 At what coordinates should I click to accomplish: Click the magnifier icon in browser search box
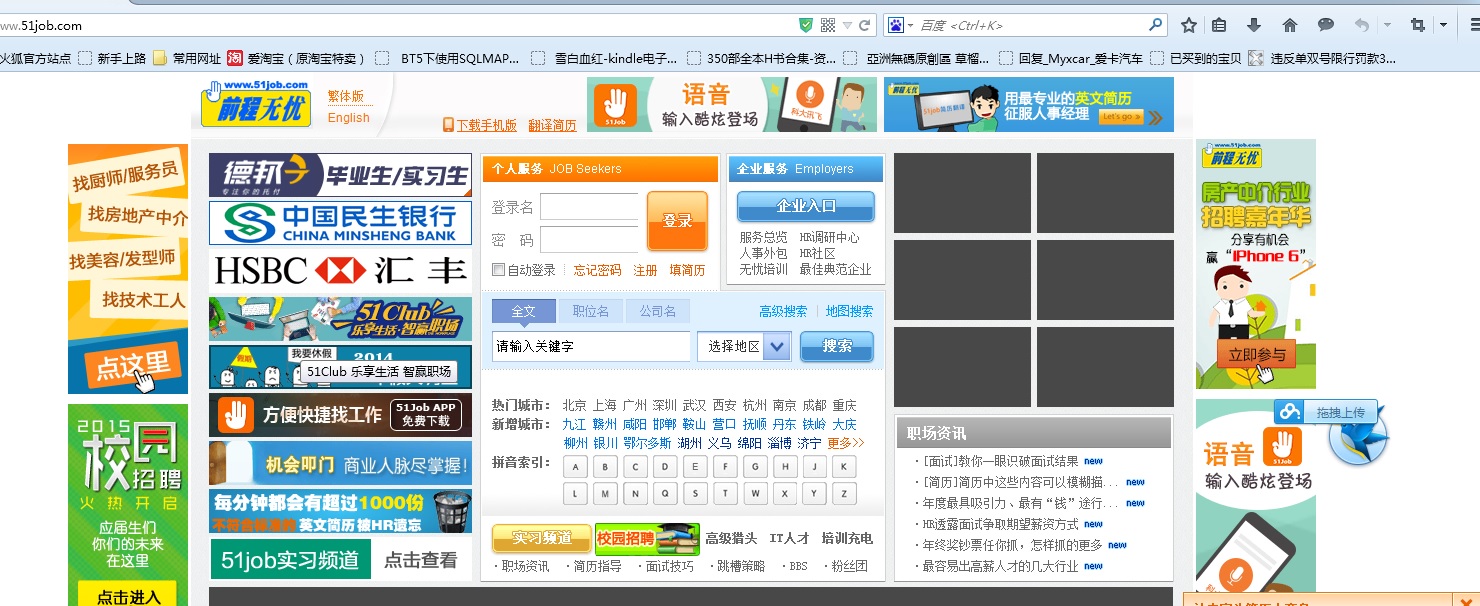pos(1156,25)
